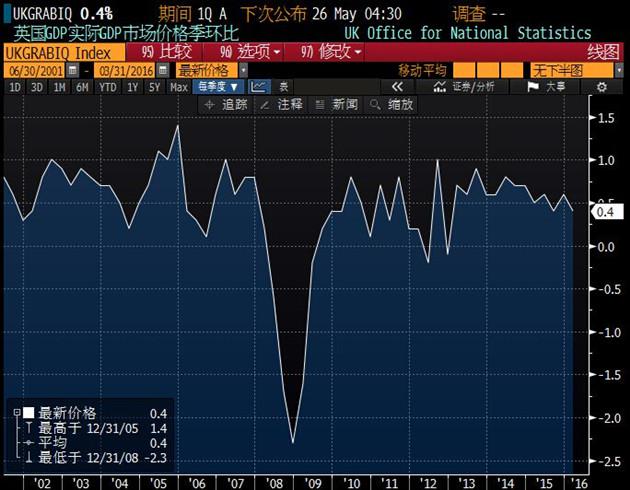The height and width of the screenshot is (490, 630).
Task: Select the line chart view icon
Action: click(258, 87)
